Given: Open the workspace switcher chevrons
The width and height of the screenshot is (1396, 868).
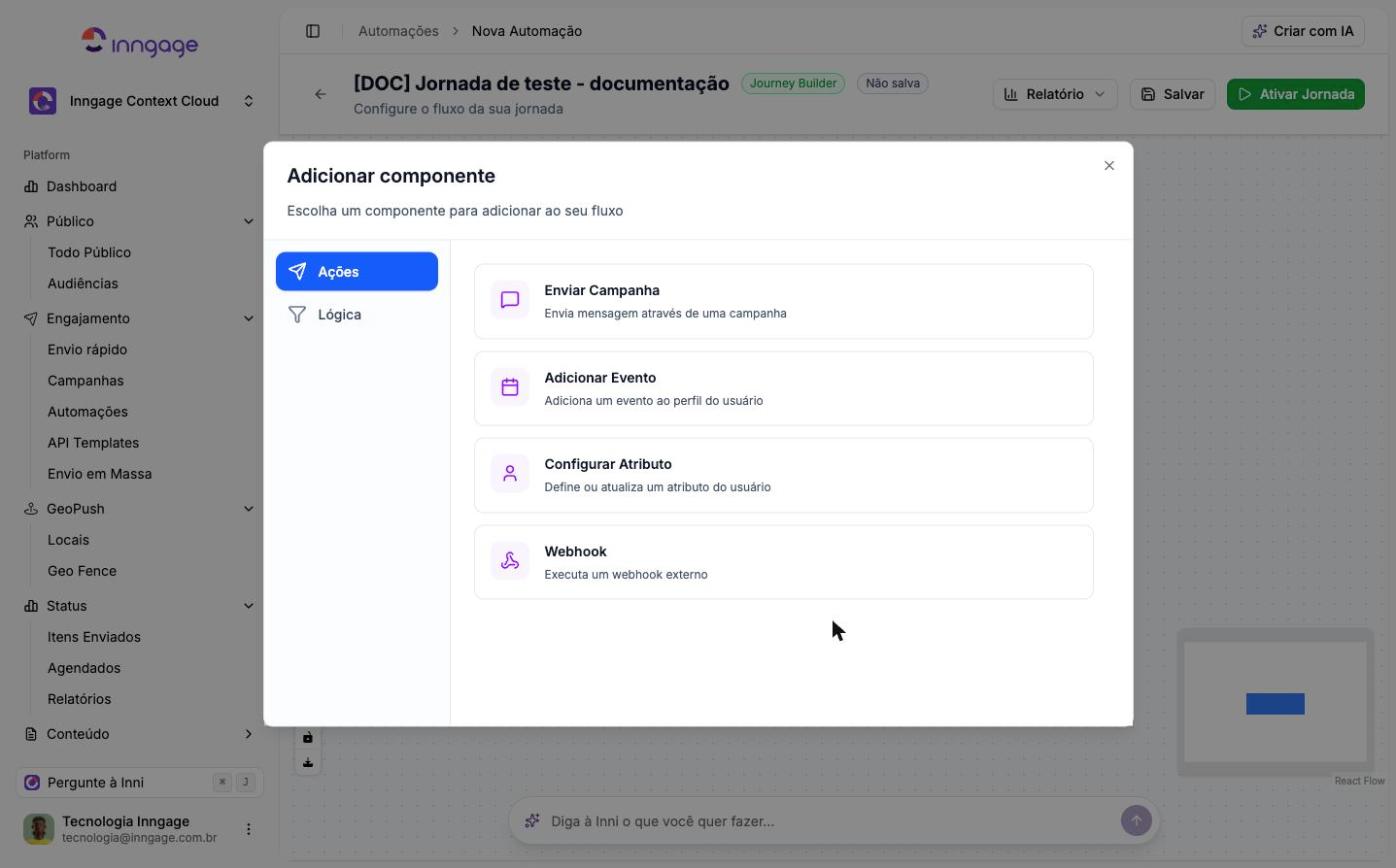Looking at the screenshot, I should [249, 101].
